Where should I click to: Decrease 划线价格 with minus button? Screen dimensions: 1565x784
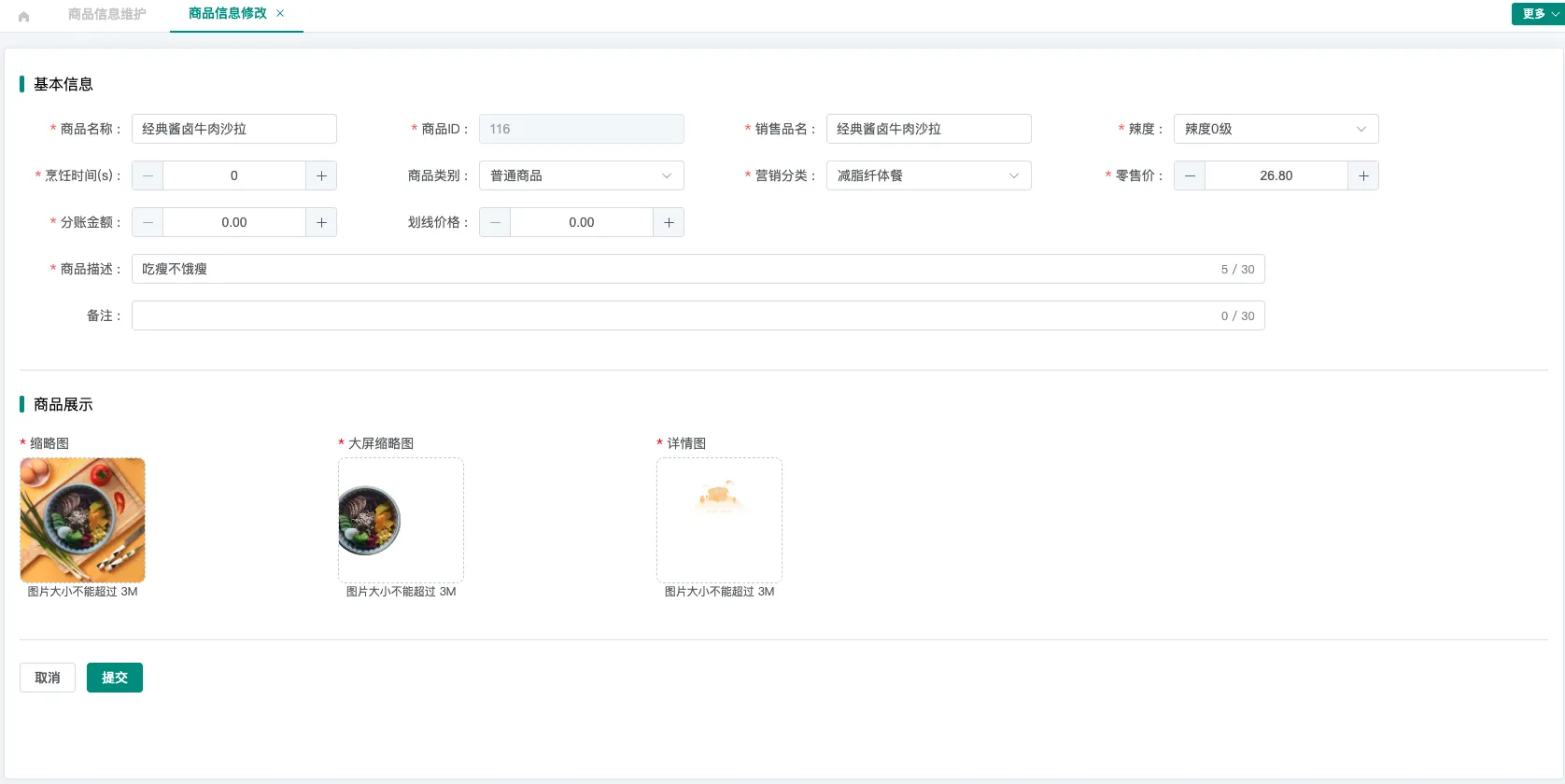click(495, 222)
